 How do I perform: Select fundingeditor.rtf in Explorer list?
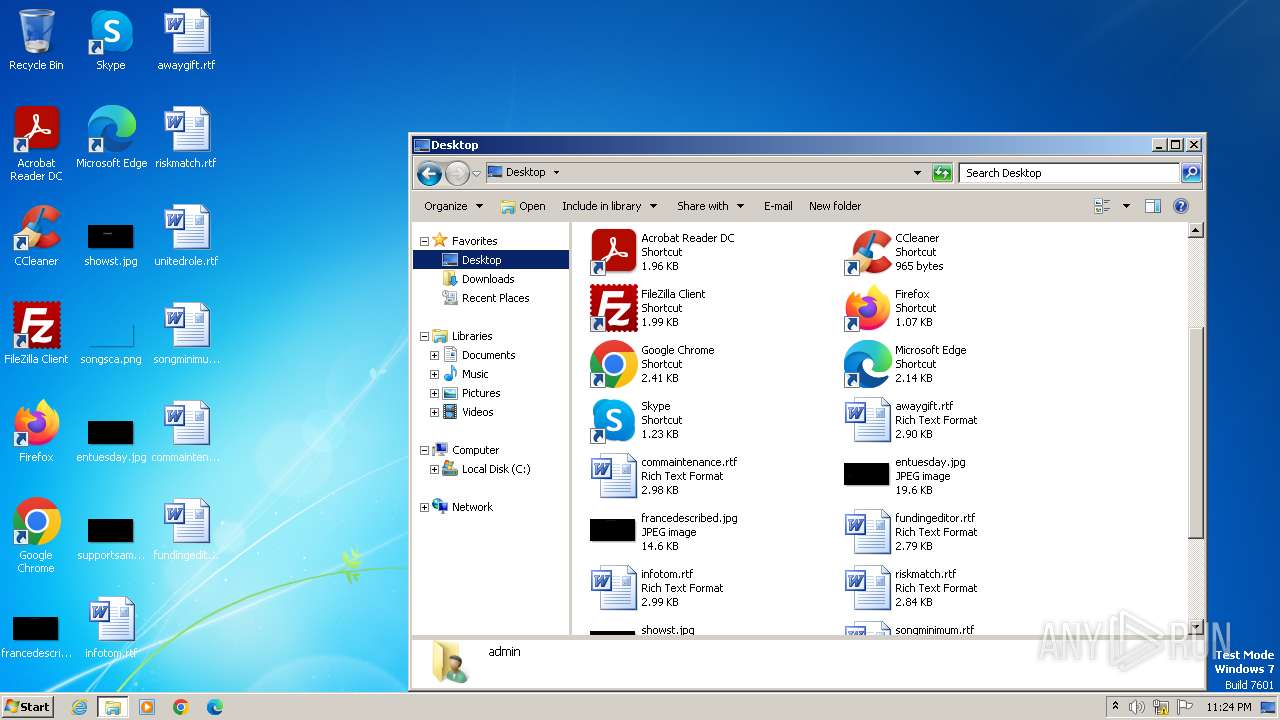point(910,532)
